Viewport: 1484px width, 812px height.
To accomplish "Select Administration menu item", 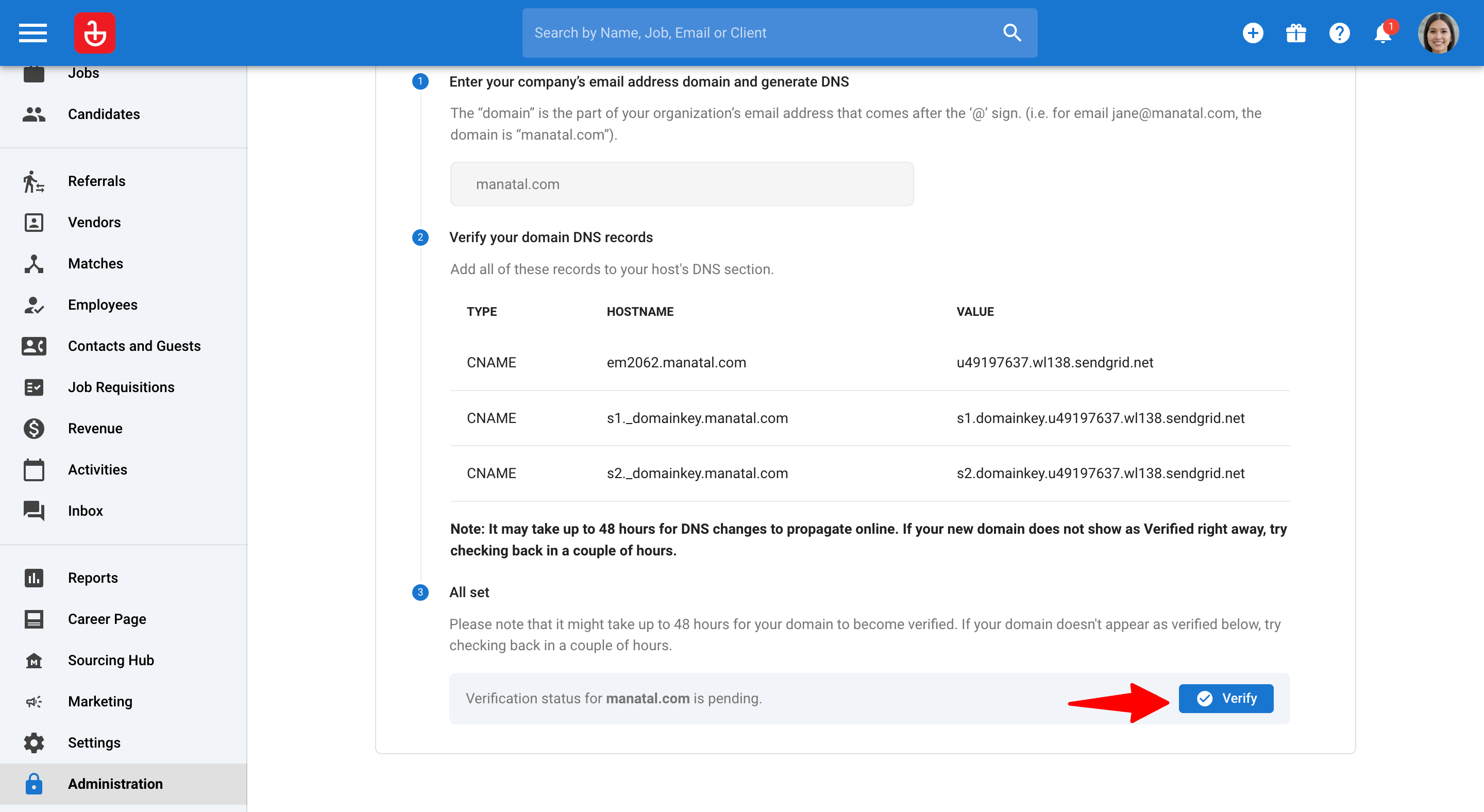I will click(x=123, y=784).
